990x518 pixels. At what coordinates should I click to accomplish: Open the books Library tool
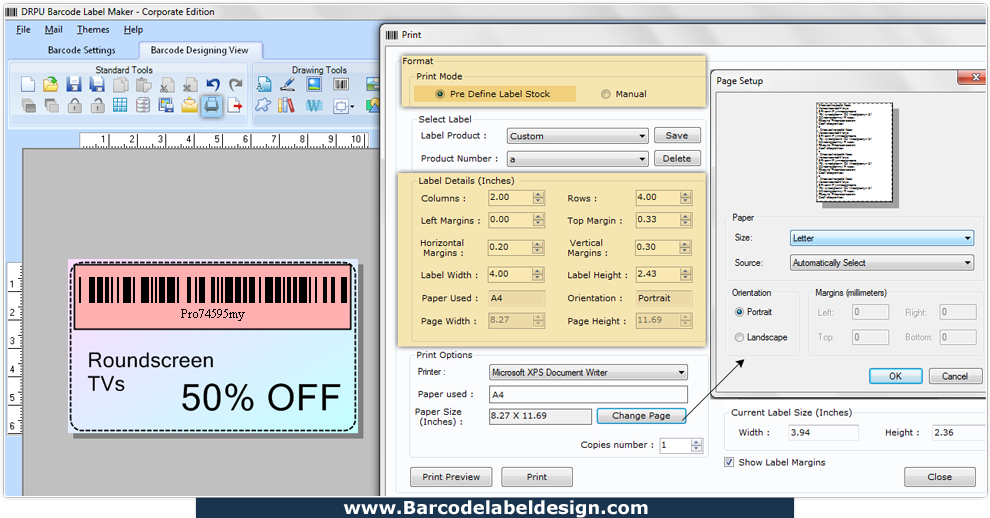coord(287,105)
